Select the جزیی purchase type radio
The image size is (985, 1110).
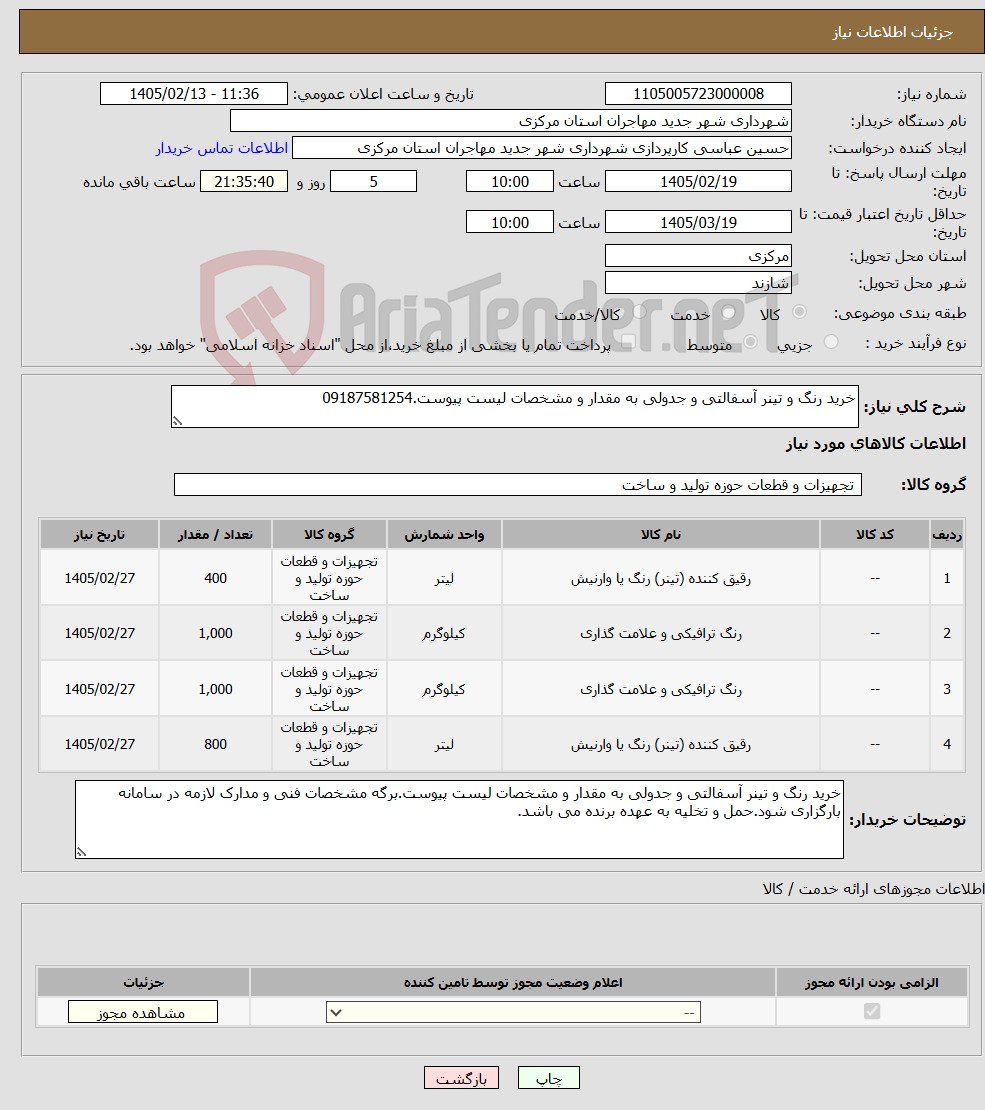pyautogui.click(x=831, y=342)
